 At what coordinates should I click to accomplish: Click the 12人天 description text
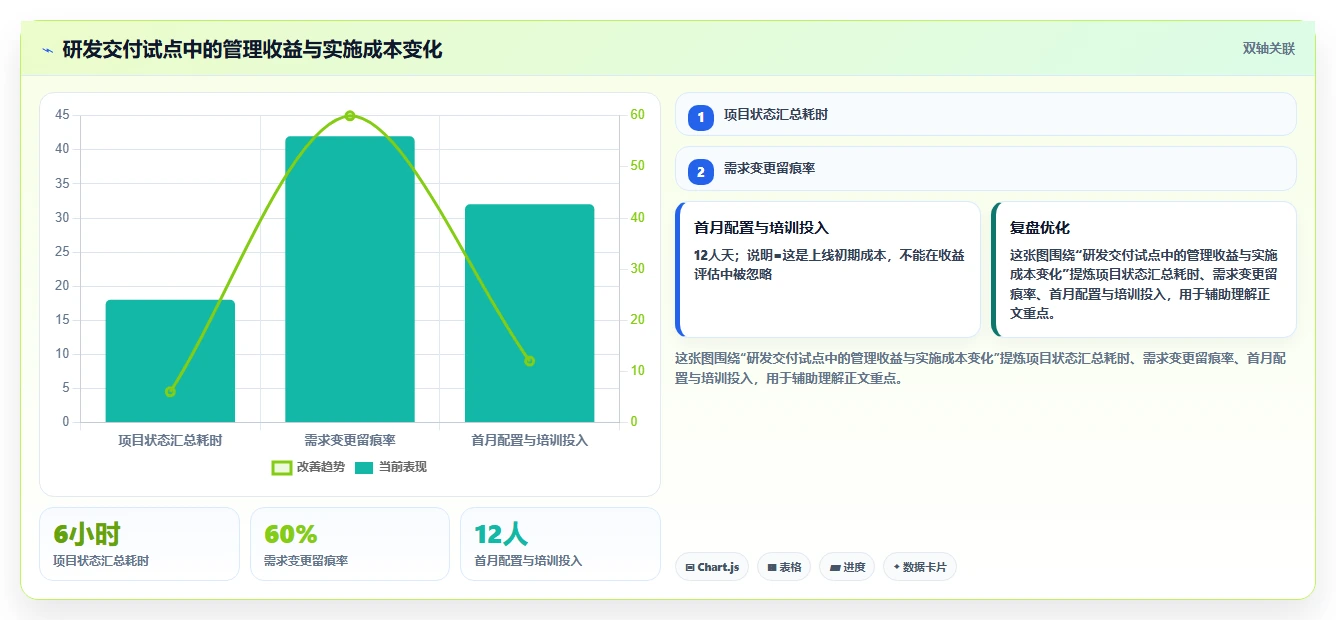pos(829,265)
